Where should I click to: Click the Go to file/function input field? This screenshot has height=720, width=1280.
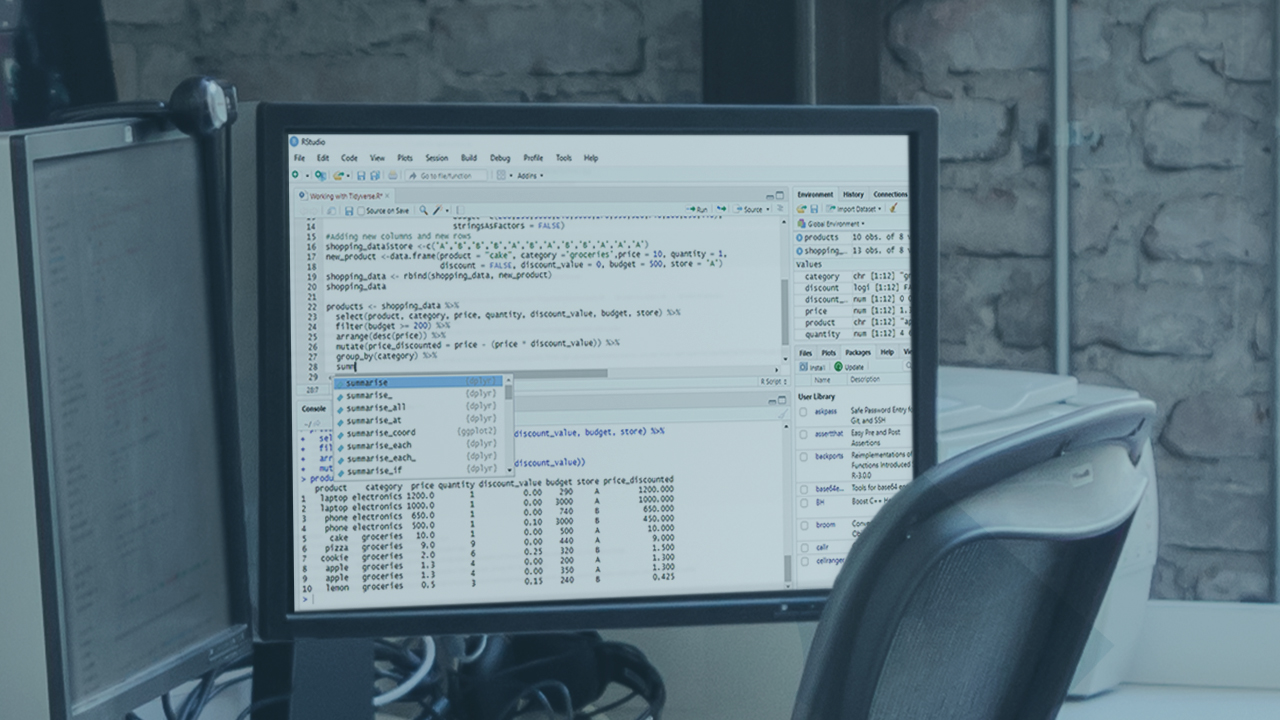(x=446, y=175)
